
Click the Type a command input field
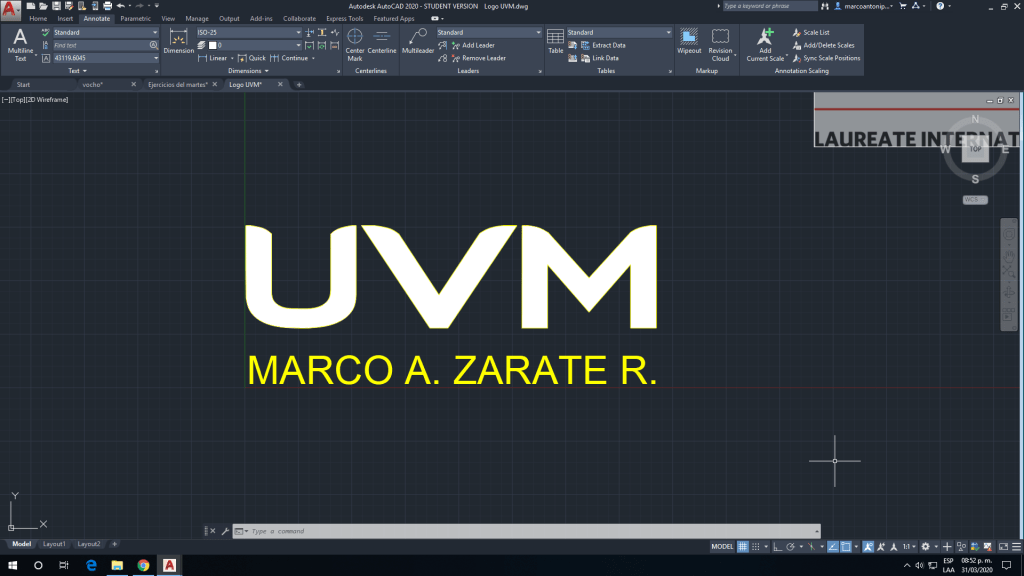click(530, 531)
